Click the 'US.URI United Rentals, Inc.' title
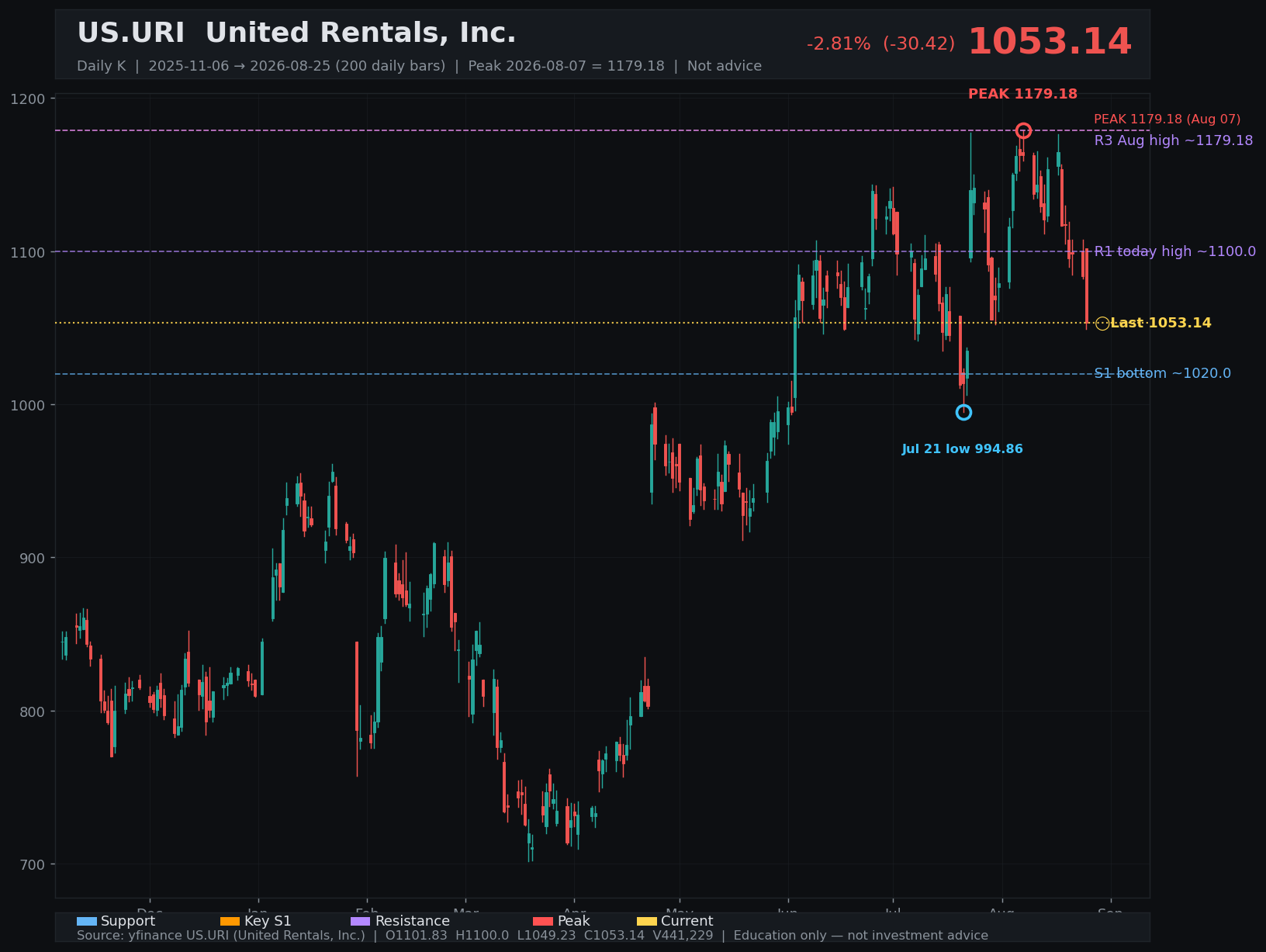1266x952 pixels. pos(296,33)
